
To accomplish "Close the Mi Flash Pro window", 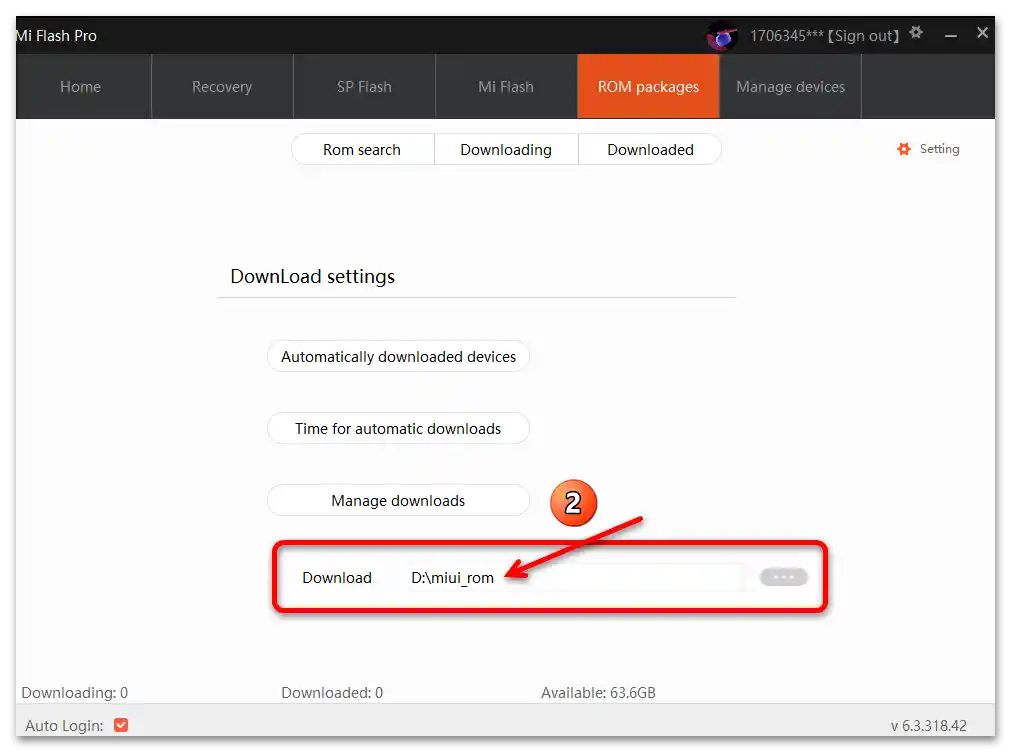I will [982, 33].
